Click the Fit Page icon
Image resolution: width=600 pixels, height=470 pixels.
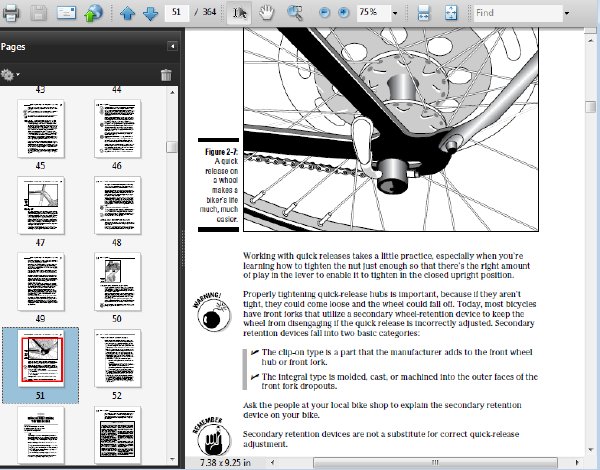[451, 13]
